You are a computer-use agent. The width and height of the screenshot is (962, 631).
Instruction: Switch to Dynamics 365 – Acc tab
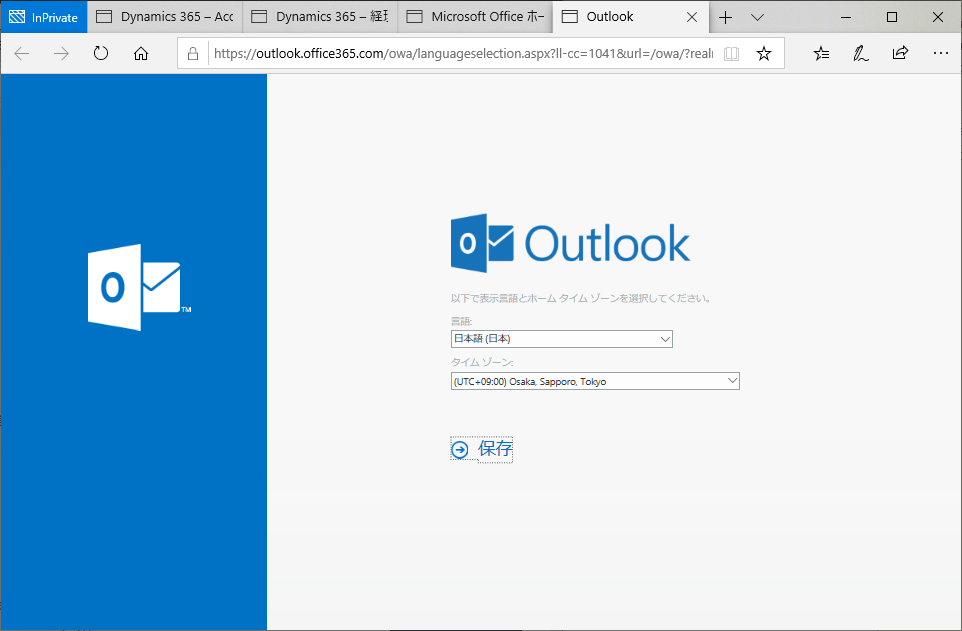coord(165,17)
